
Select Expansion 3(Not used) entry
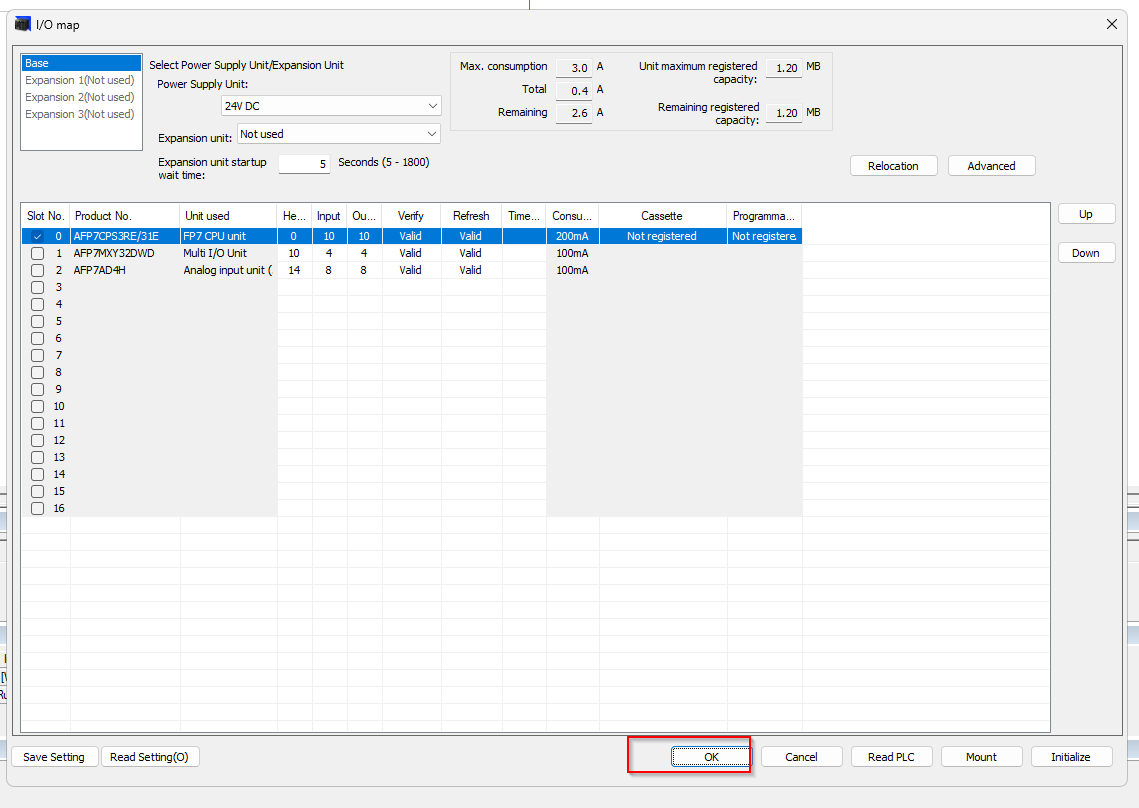(79, 114)
